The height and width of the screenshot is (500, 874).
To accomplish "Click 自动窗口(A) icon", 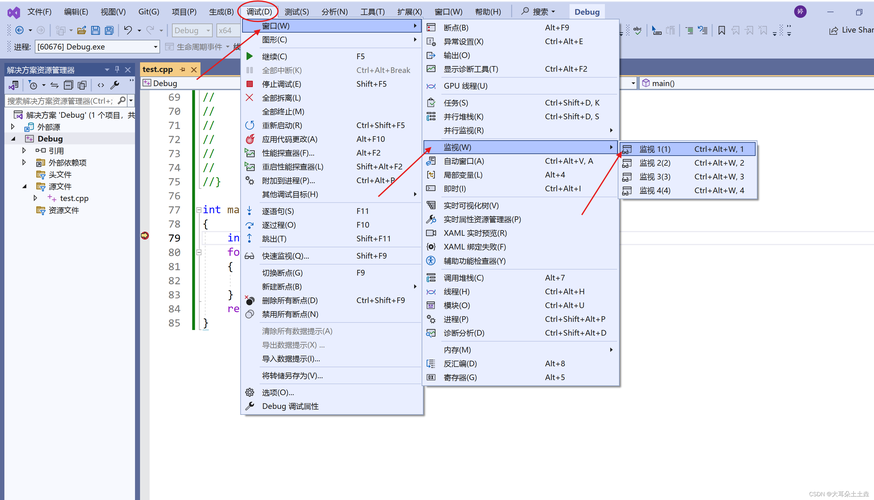I will pyautogui.click(x=431, y=161).
